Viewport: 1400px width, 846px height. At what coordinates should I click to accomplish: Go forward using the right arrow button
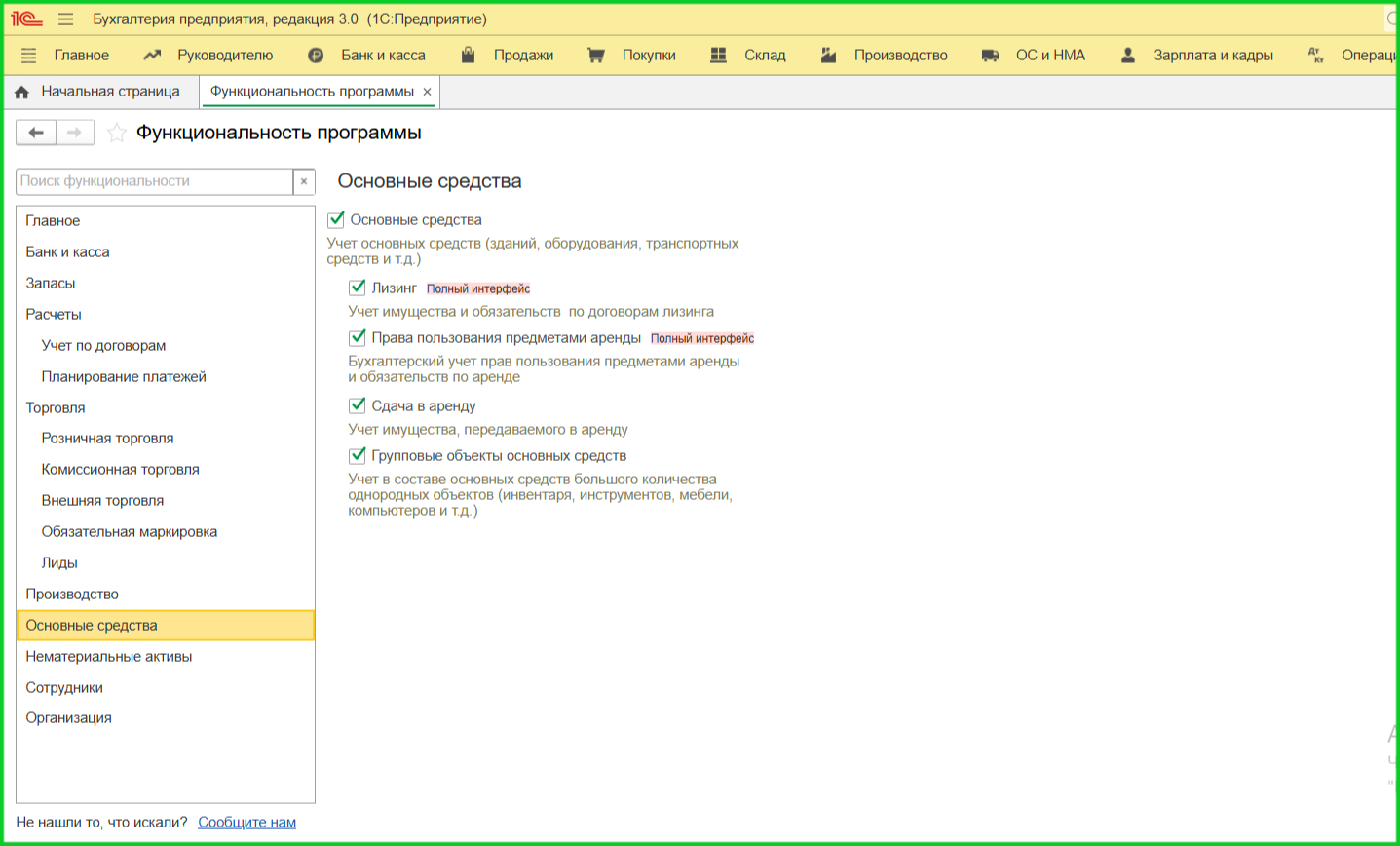pyautogui.click(x=75, y=133)
